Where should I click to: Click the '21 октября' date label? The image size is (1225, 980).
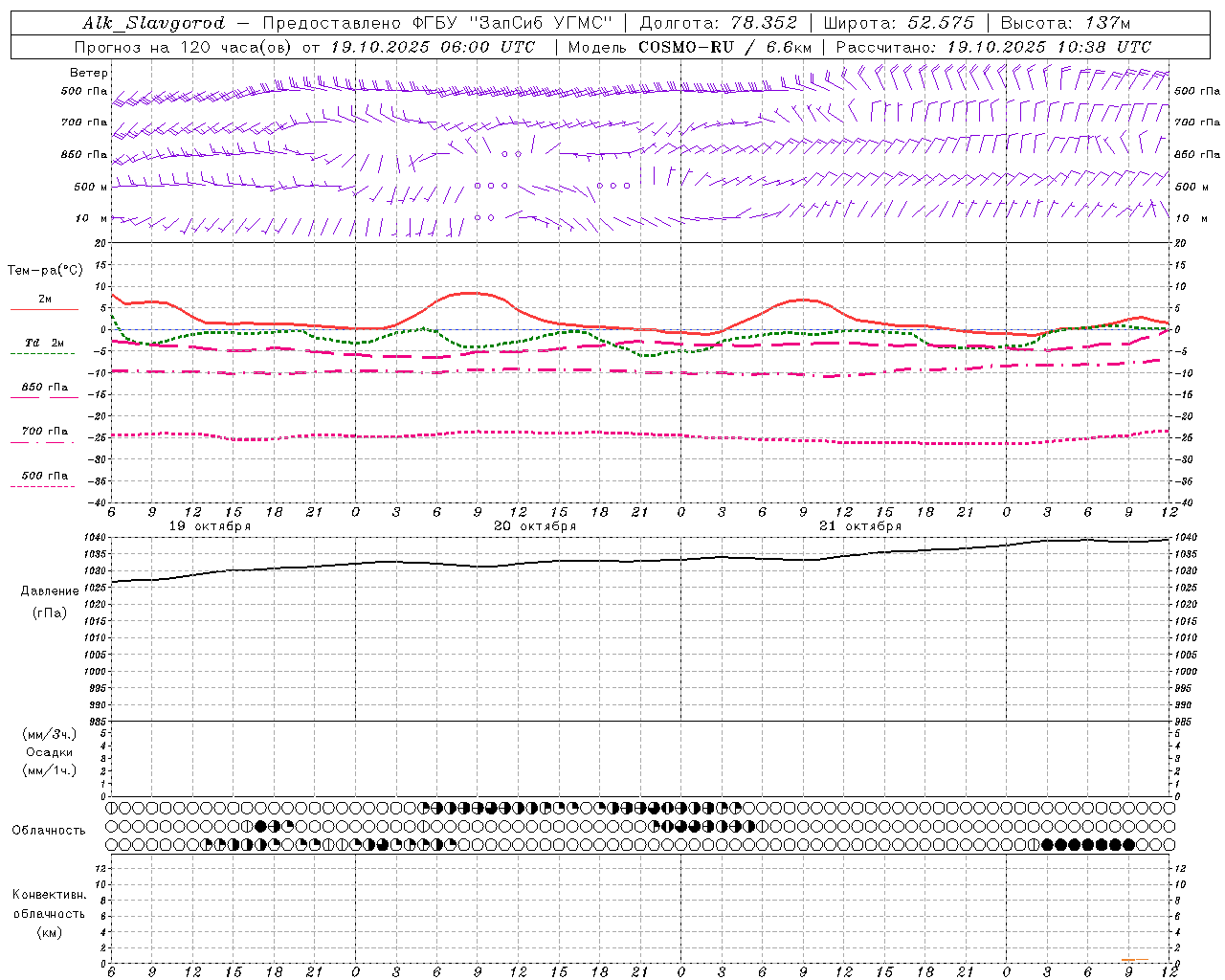[860, 526]
